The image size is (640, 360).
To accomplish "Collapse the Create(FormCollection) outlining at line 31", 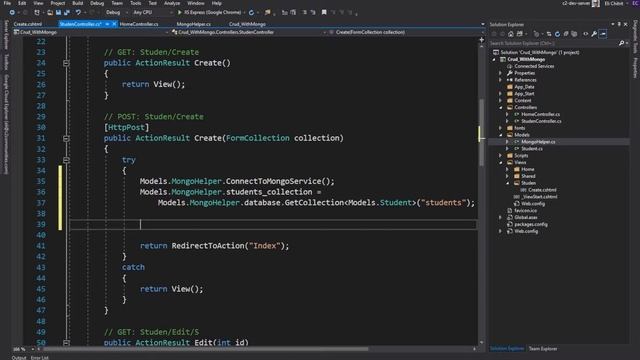I will coord(66,138).
